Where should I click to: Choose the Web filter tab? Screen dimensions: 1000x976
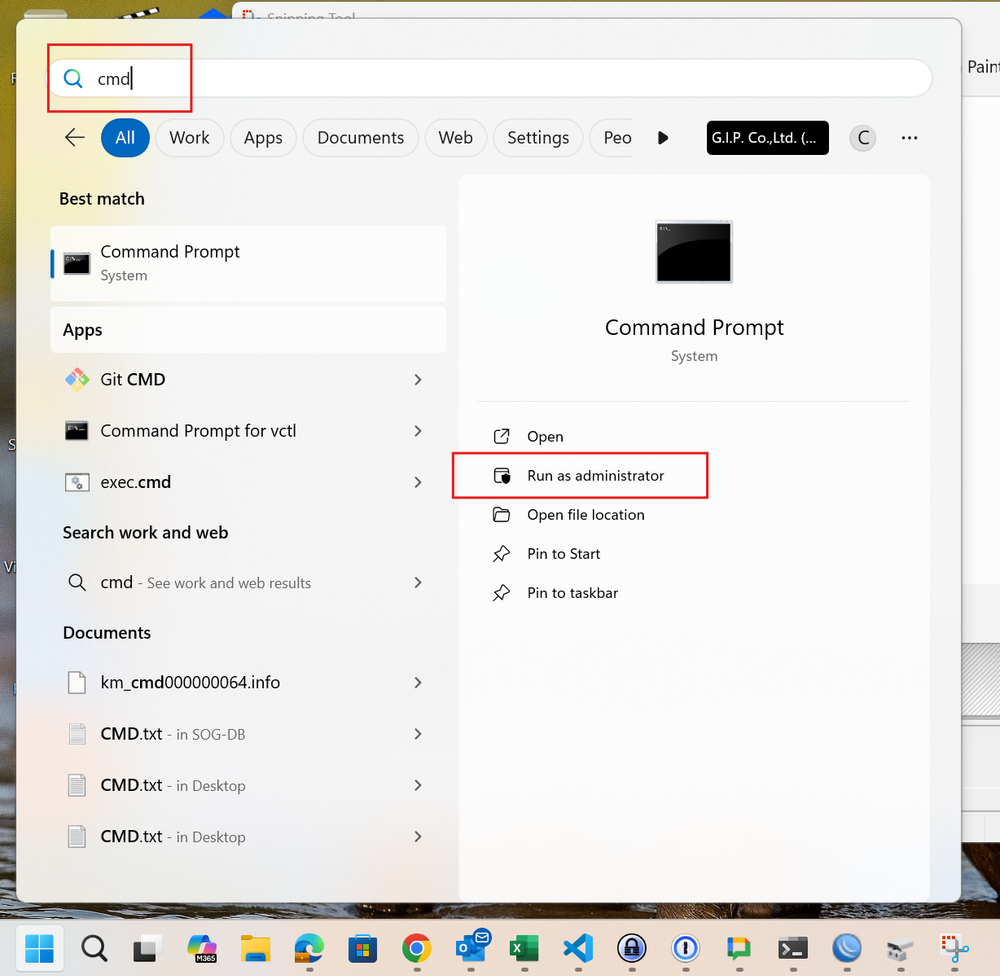coord(455,138)
